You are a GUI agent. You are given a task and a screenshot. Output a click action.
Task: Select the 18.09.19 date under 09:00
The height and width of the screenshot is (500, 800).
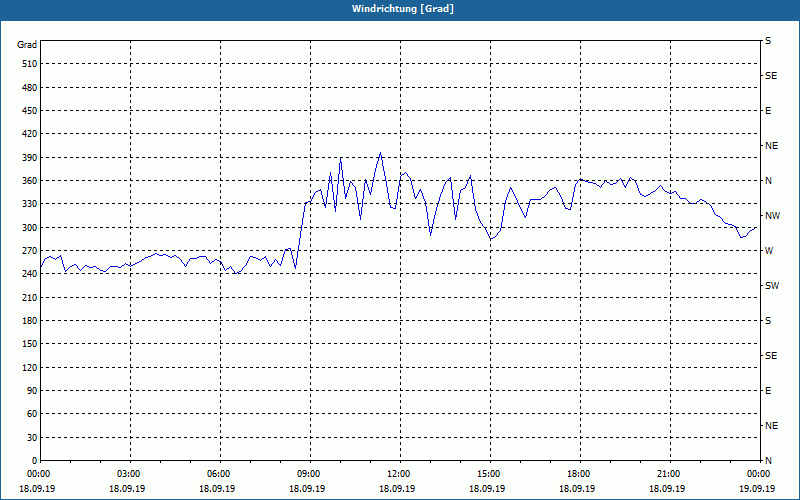(x=307, y=489)
